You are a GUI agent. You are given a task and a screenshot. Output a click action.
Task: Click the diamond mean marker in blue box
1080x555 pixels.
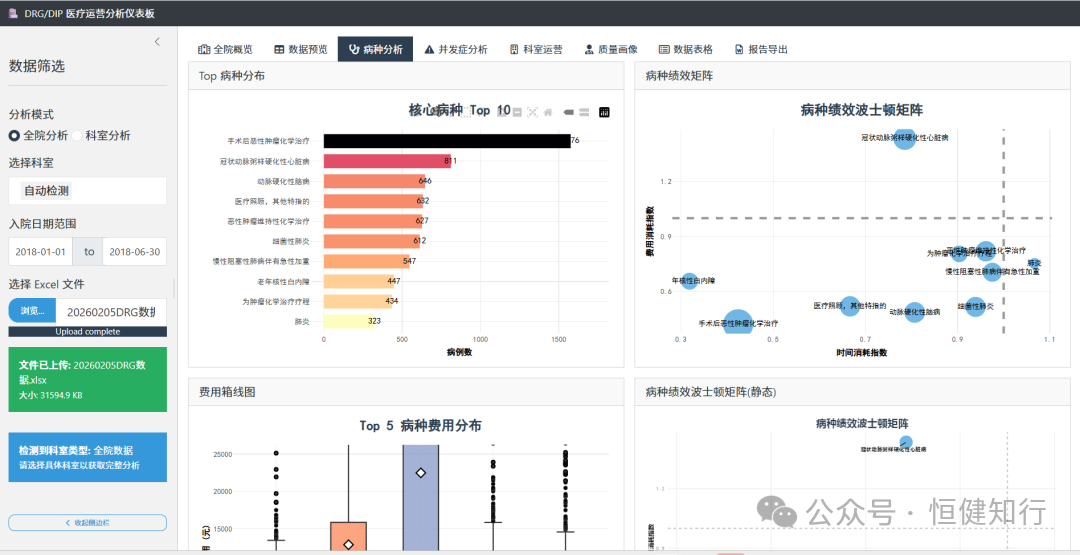(x=421, y=473)
